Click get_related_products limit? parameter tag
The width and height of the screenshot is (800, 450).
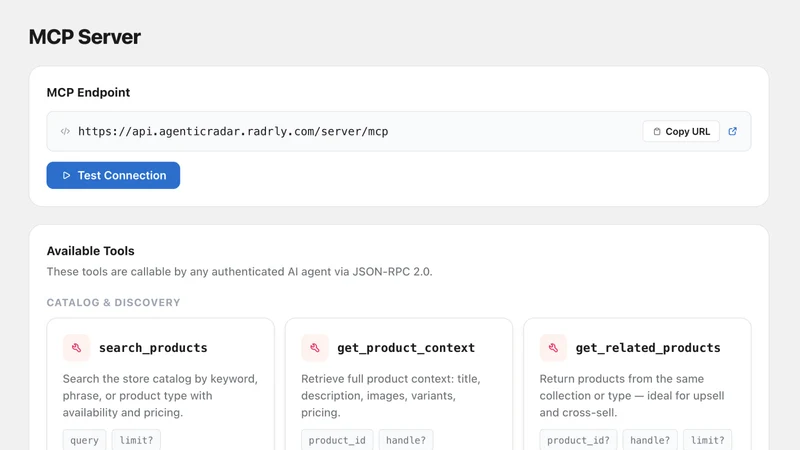708,440
